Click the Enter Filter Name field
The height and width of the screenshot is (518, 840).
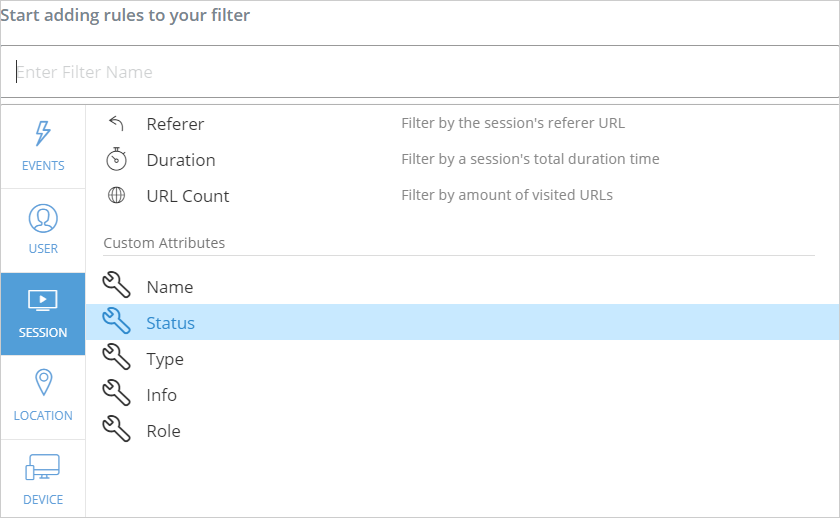pos(420,72)
